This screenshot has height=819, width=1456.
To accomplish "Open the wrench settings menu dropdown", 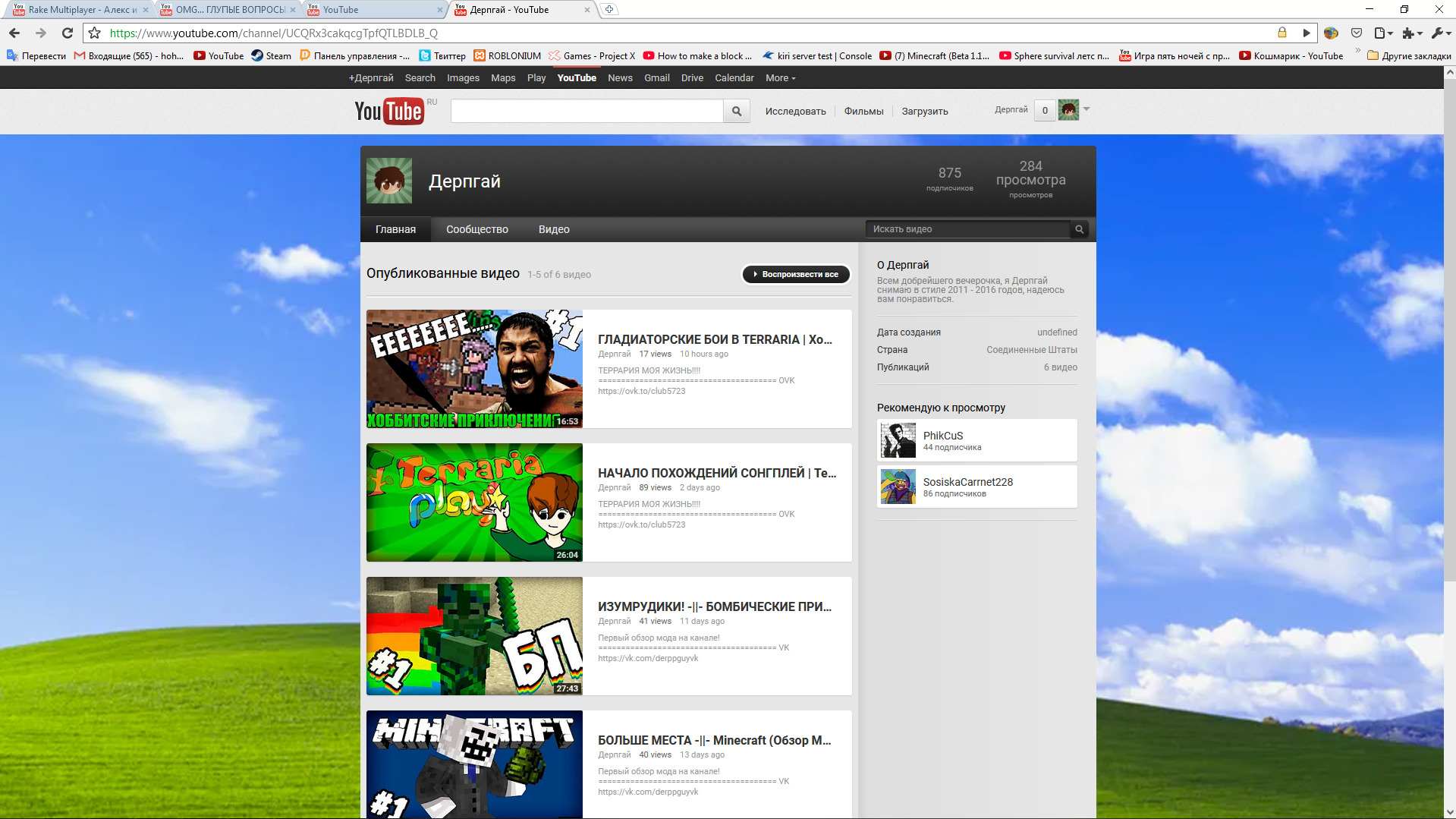I will [x=1440, y=33].
